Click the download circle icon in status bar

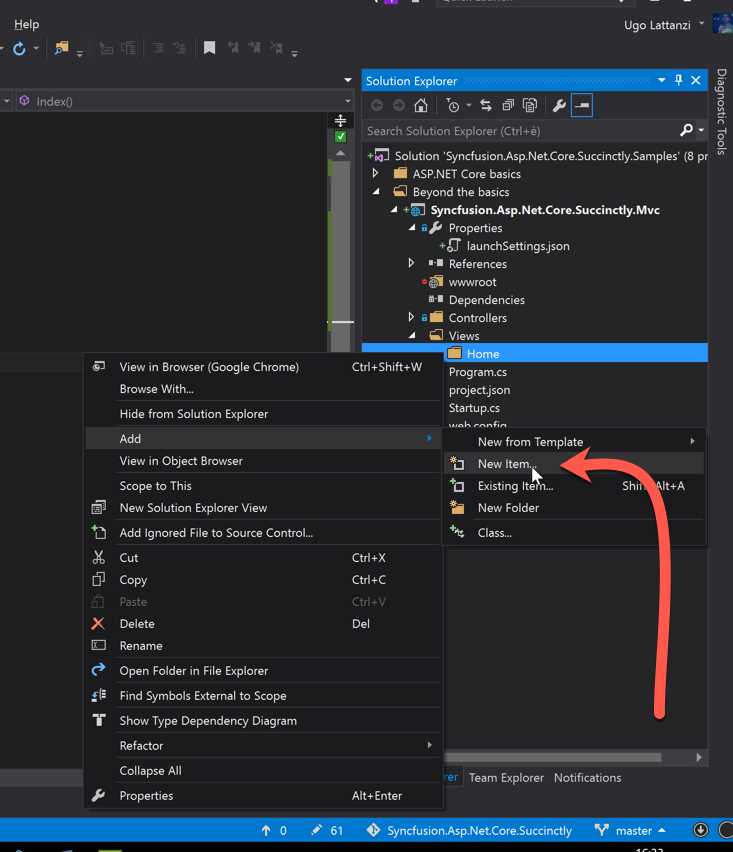[x=701, y=830]
